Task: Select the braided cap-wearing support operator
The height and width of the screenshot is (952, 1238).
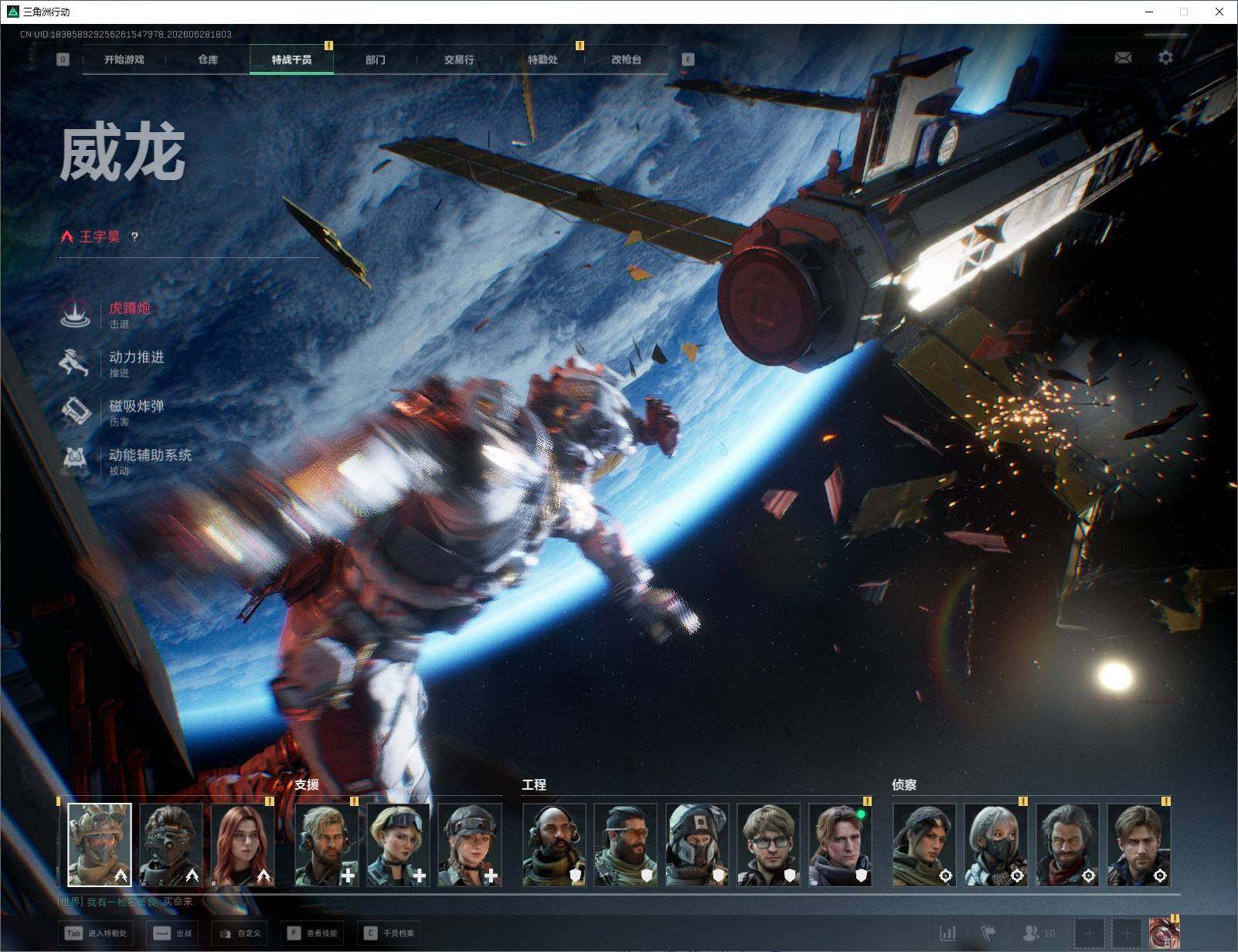Action: (470, 845)
